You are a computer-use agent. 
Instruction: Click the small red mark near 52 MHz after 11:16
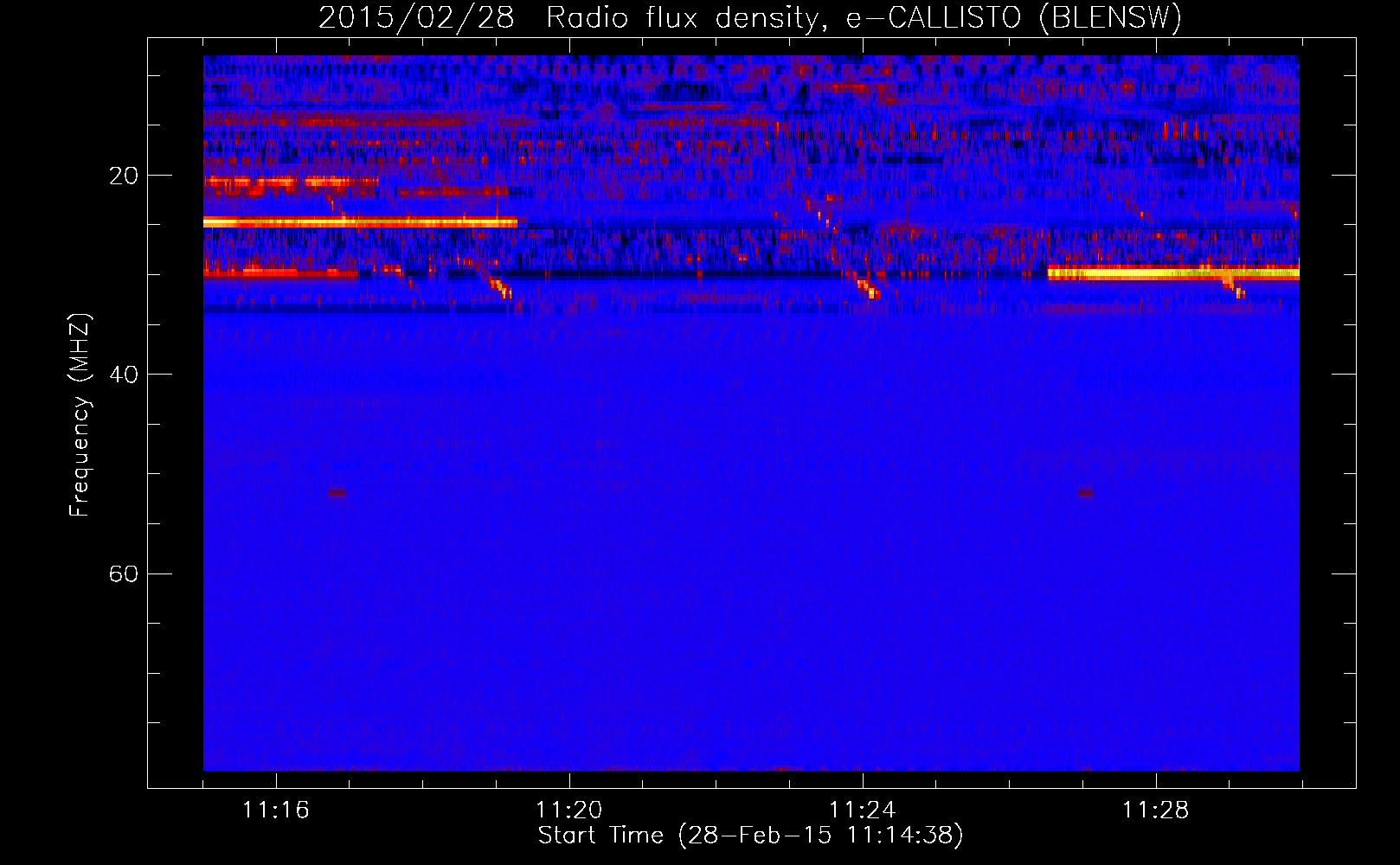337,493
